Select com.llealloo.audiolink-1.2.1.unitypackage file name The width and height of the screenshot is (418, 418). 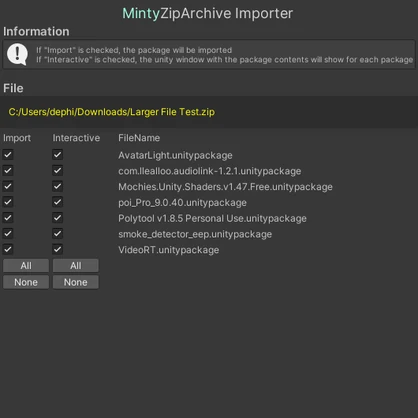coord(210,171)
